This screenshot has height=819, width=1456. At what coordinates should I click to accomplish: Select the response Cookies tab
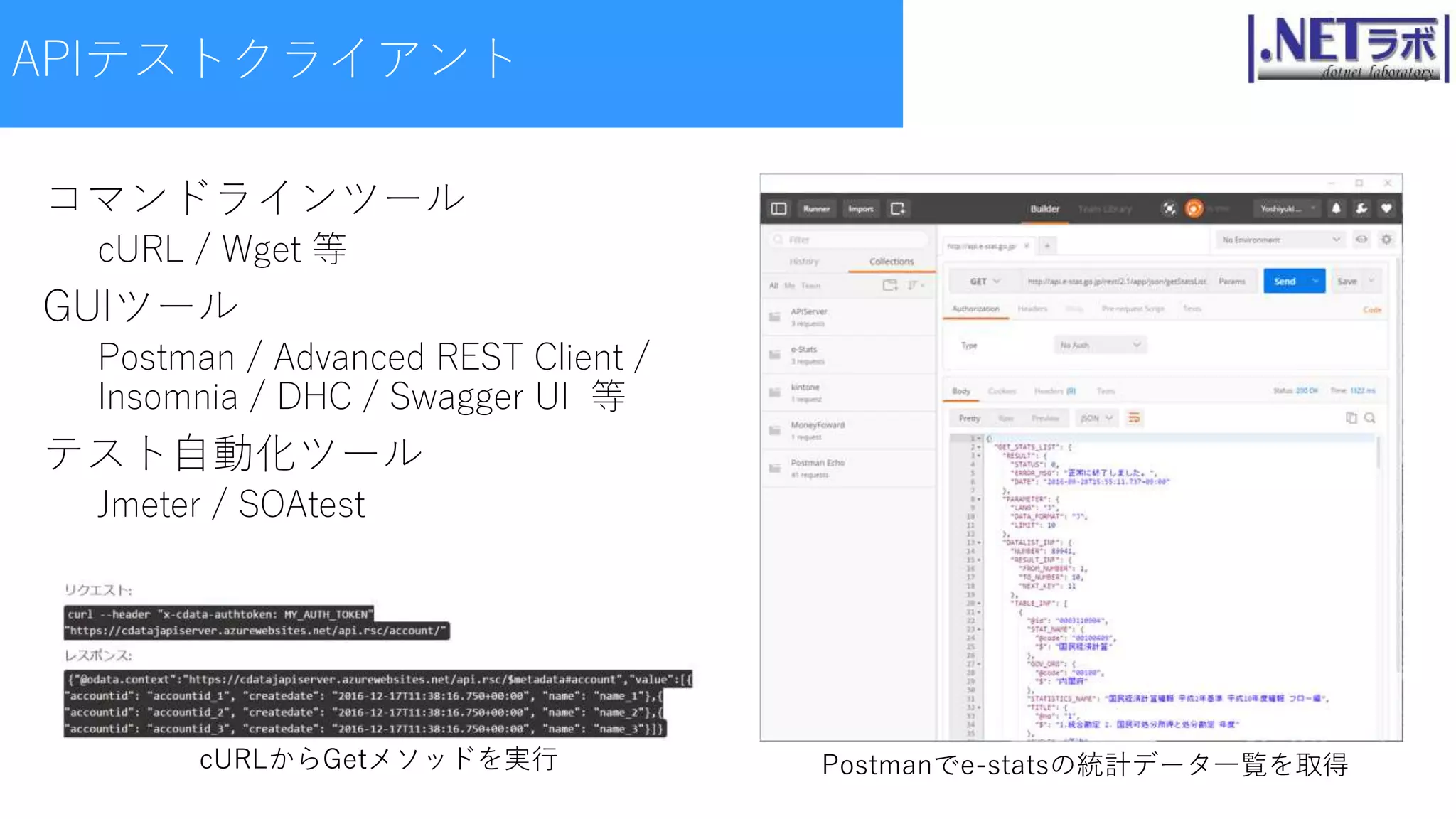[1002, 391]
